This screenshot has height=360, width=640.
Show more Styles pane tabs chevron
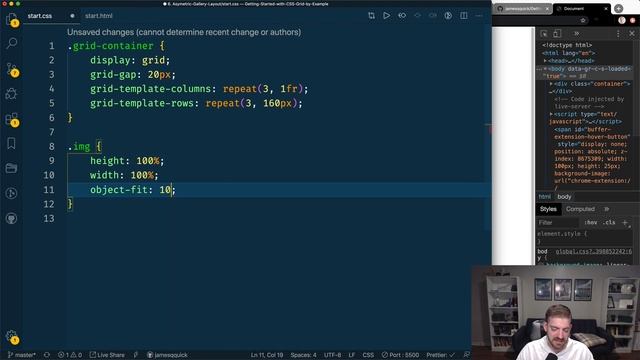coord(607,209)
